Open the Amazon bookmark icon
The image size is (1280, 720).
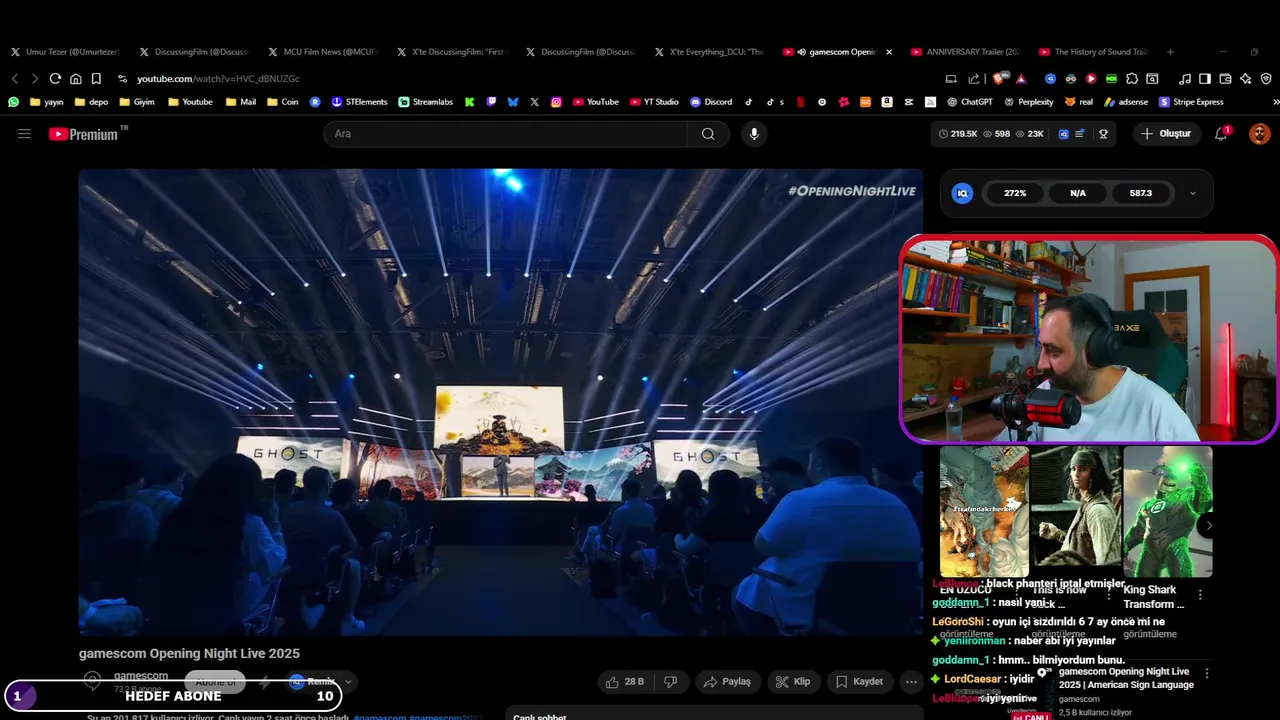887,102
